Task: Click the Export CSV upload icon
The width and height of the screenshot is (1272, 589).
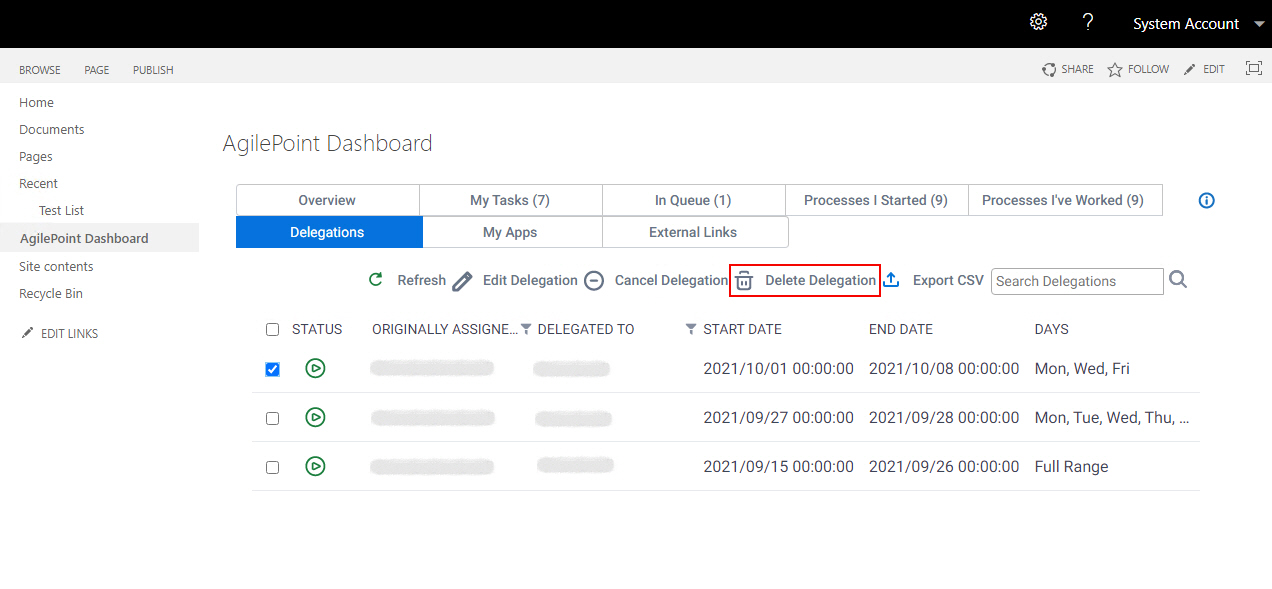Action: 891,280
